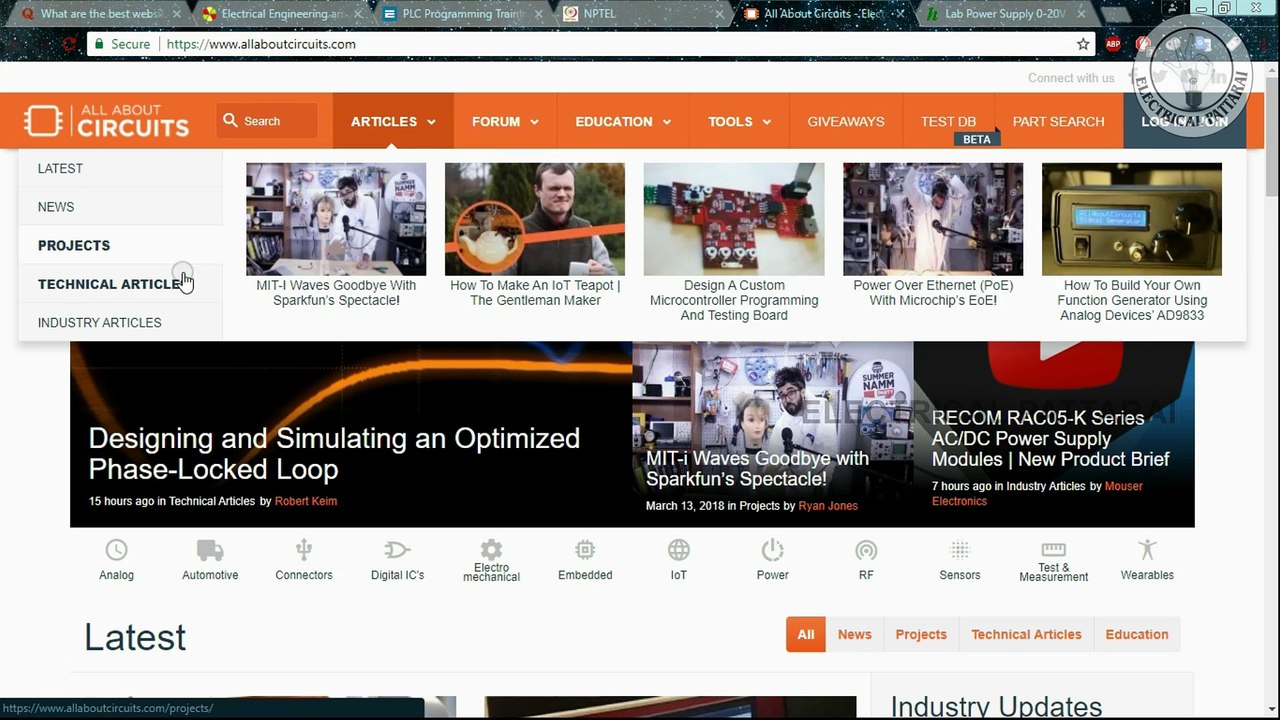The image size is (1280, 720).
Task: Click author link Ryan Jones
Action: [x=828, y=506]
